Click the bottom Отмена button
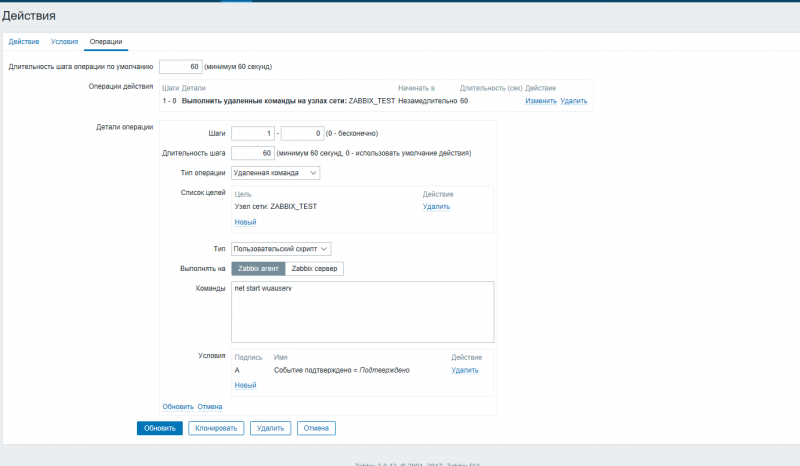This screenshot has height=466, width=800. tap(316, 428)
